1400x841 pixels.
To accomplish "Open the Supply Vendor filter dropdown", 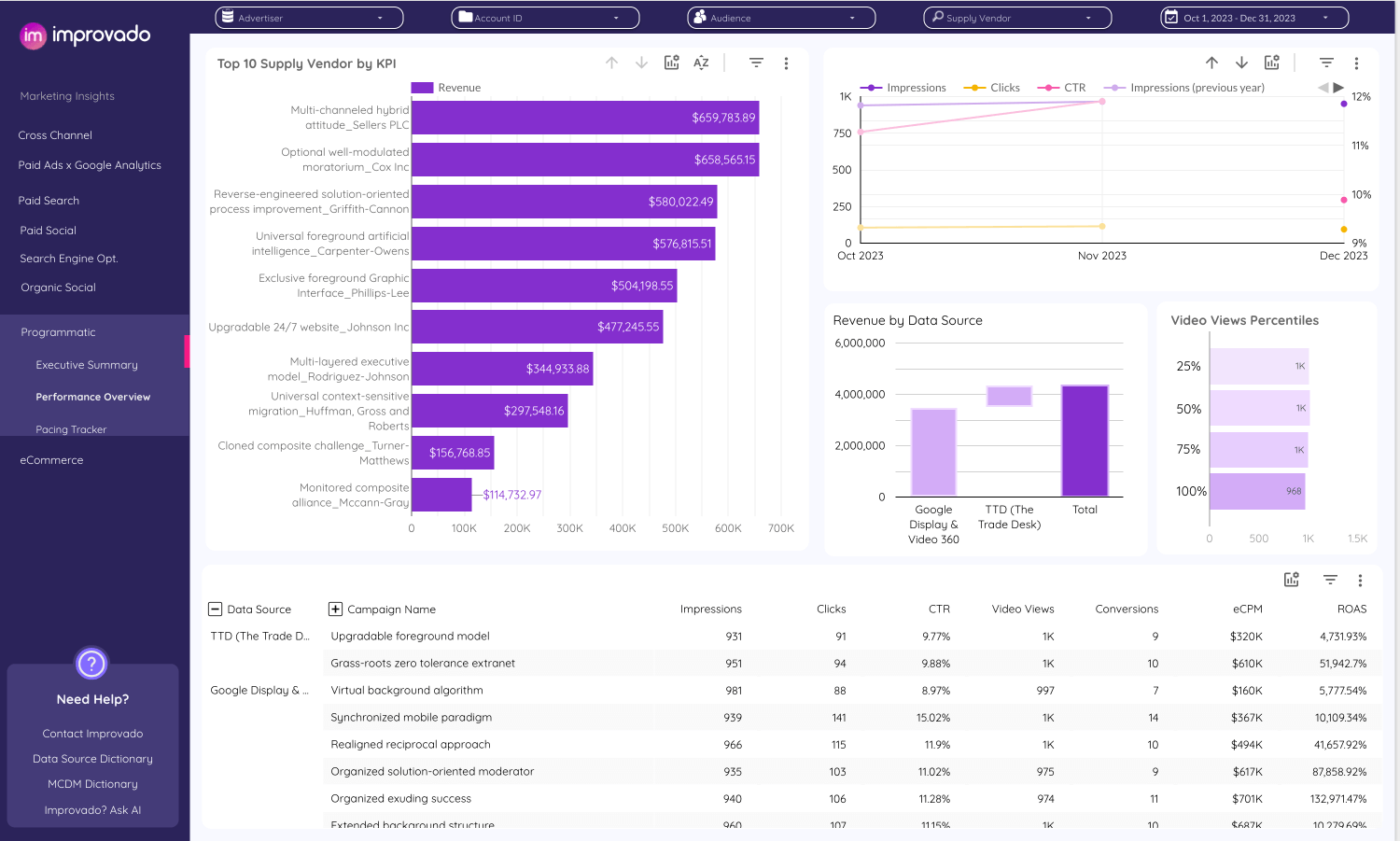I will tap(1017, 18).
